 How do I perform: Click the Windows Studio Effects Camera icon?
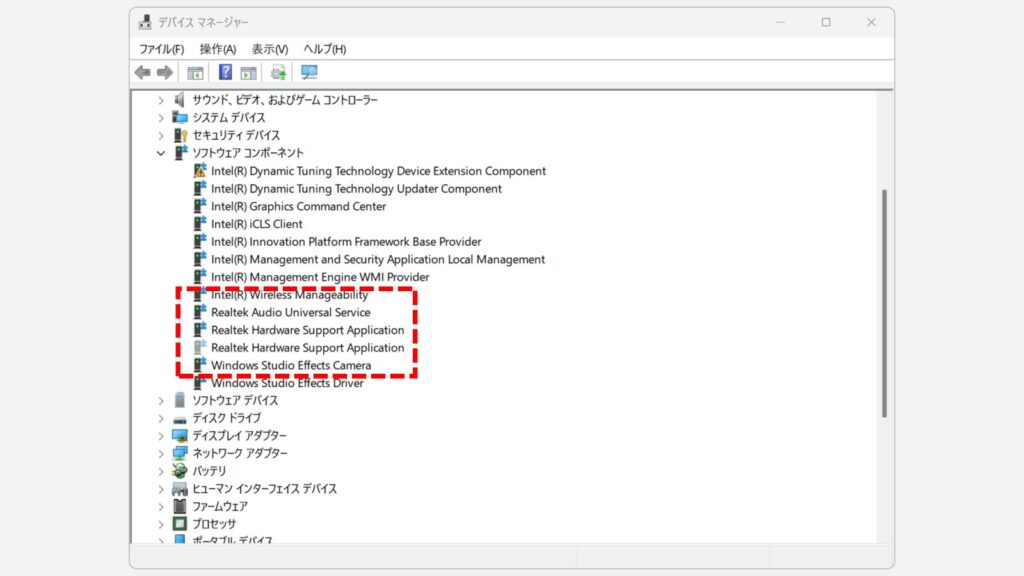[x=200, y=365]
